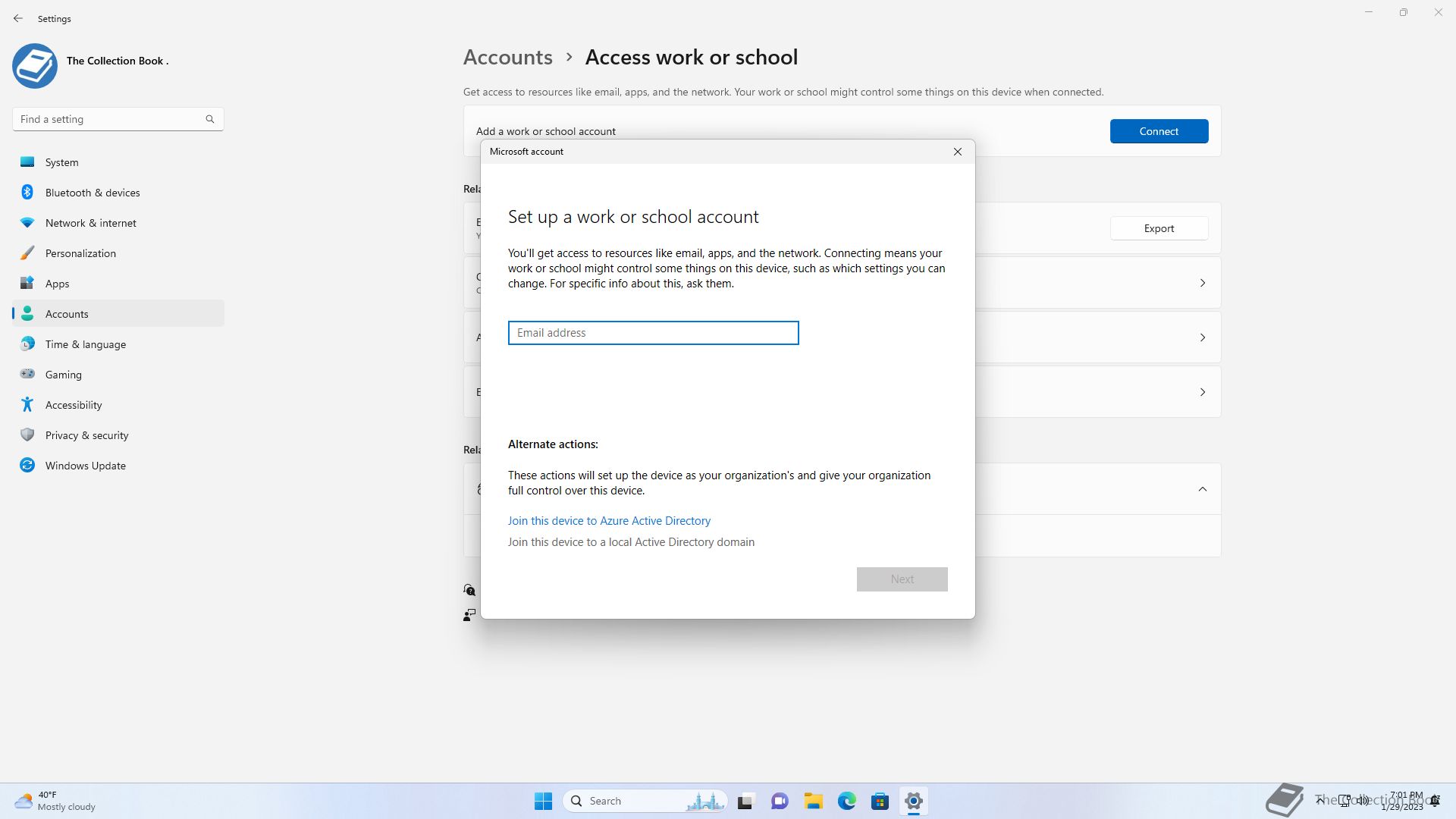Click the Windows Update sync icon
The image size is (1456, 819).
(27, 465)
